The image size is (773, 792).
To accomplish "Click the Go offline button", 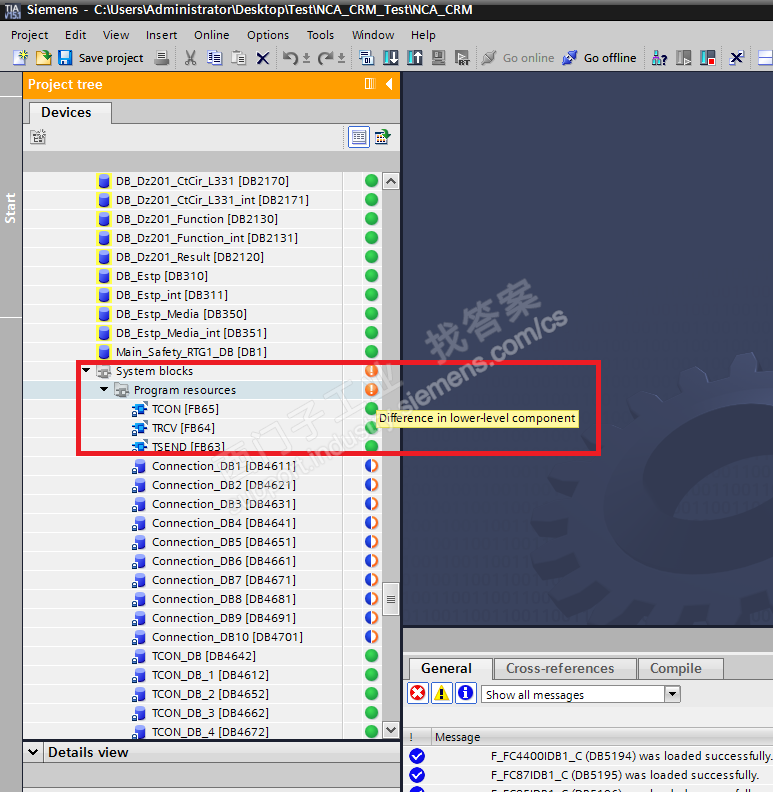I will (599, 58).
